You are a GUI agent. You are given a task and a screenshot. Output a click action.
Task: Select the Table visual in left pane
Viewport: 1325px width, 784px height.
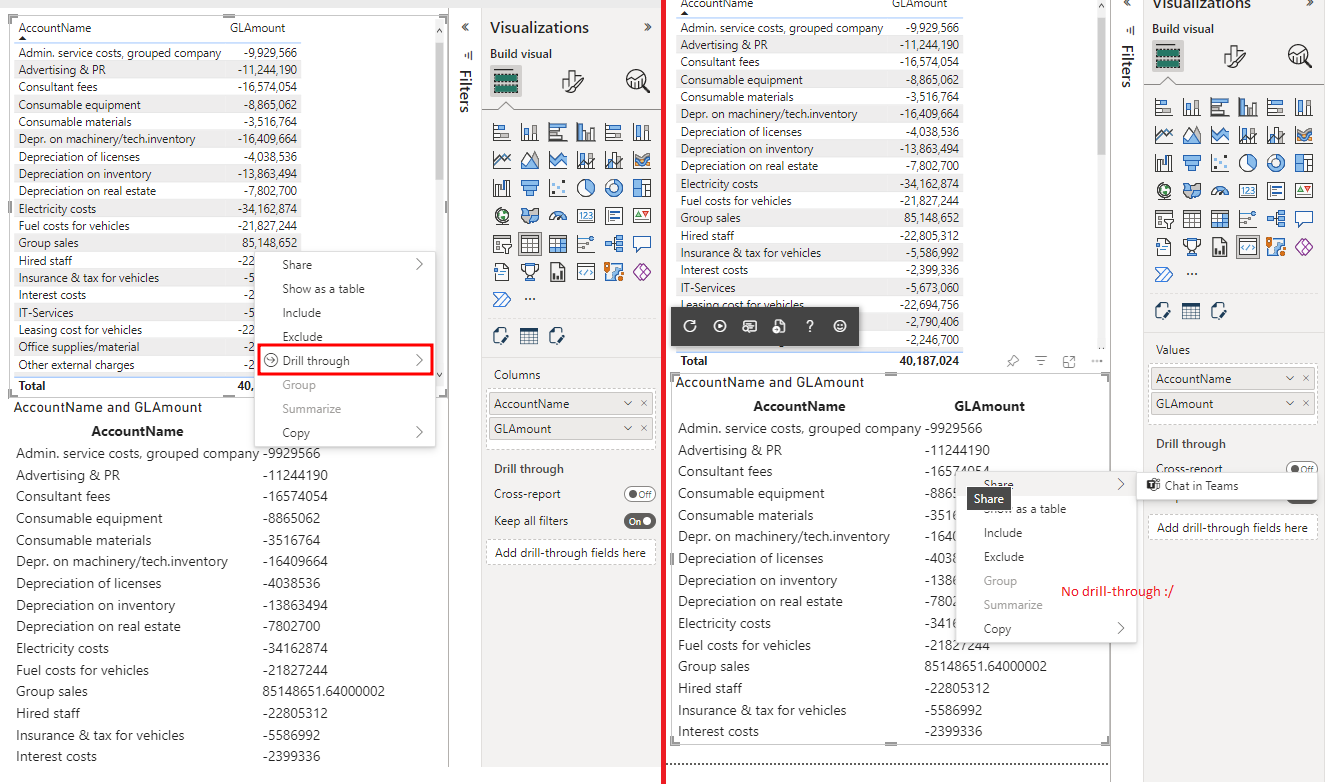click(530, 244)
